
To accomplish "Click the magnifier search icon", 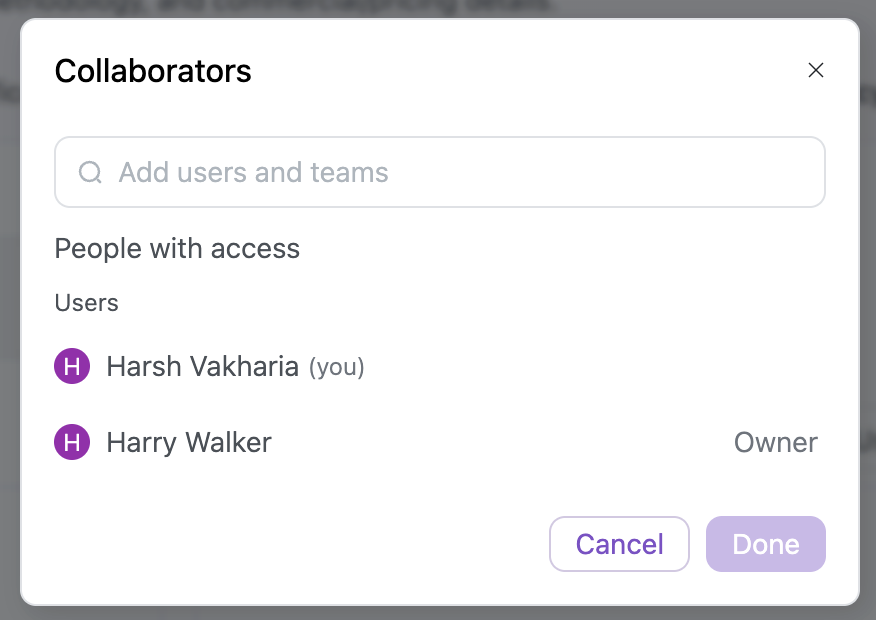I will point(90,172).
